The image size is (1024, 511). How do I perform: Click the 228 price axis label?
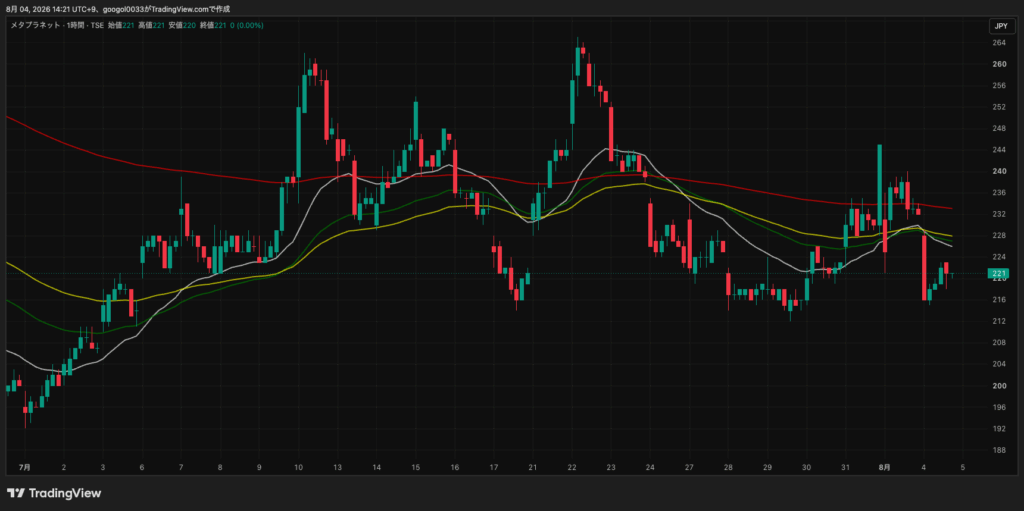(999, 235)
